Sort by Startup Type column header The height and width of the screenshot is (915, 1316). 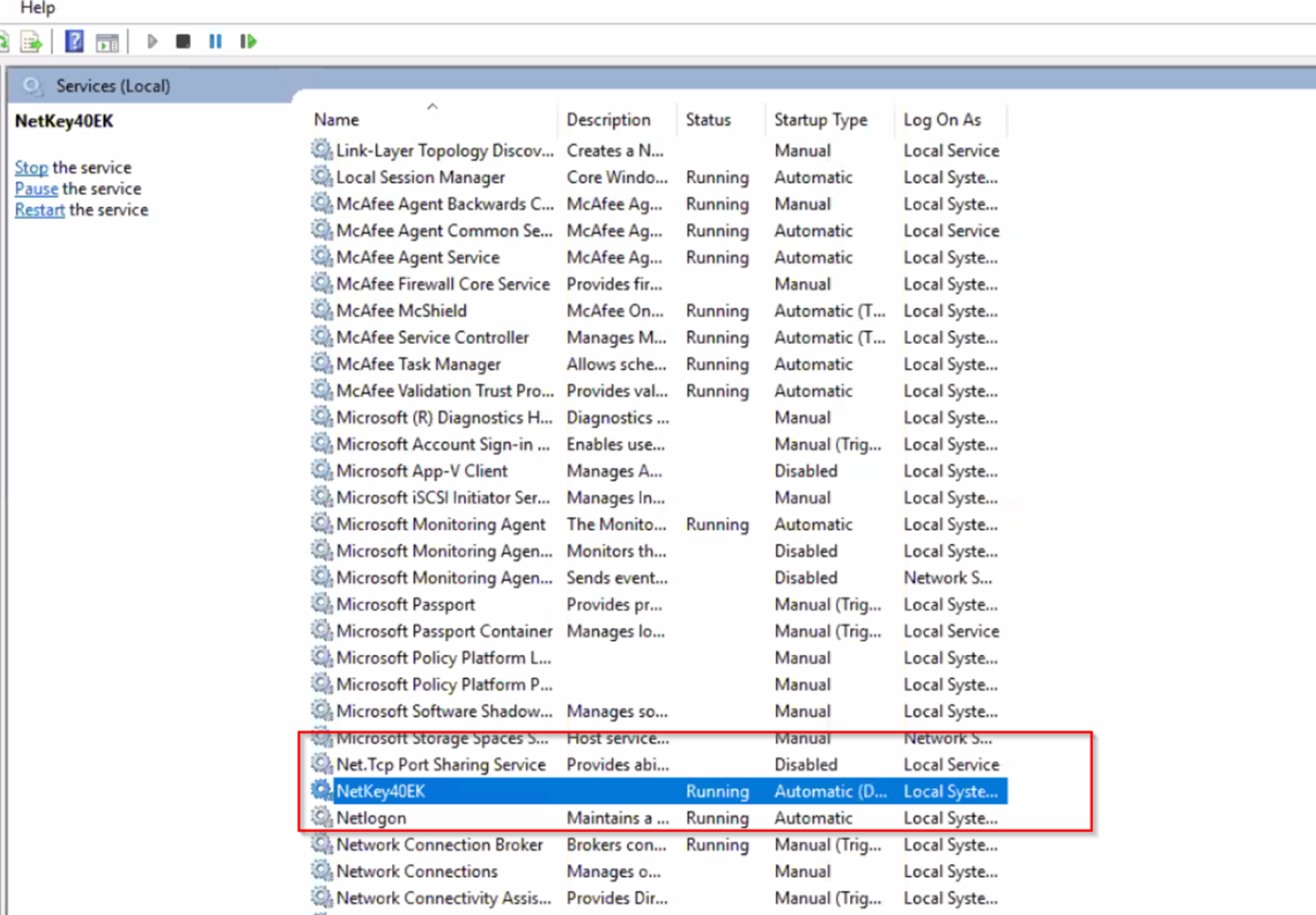820,120
